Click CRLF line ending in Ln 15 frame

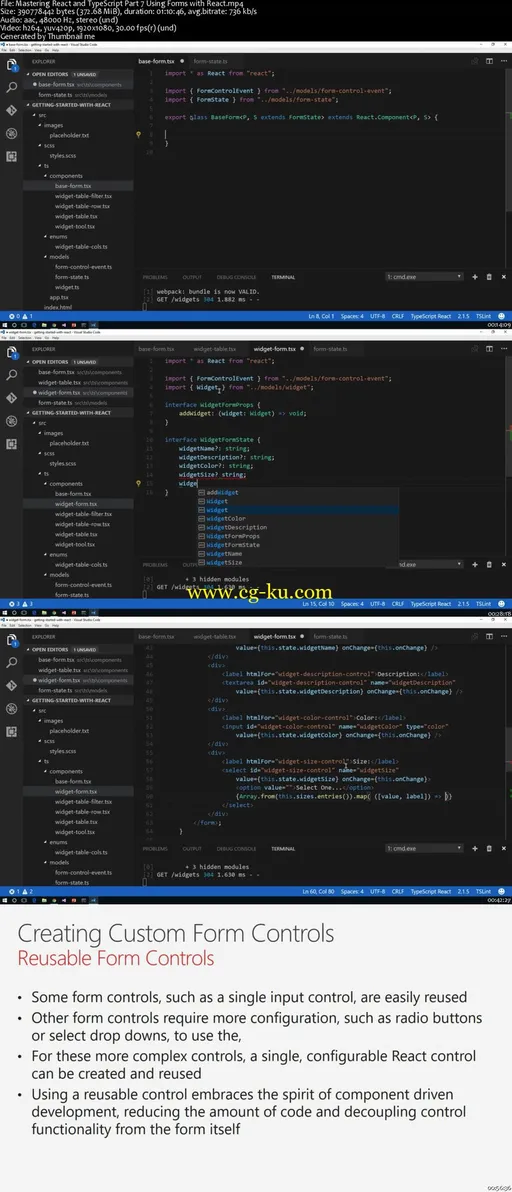coord(397,604)
